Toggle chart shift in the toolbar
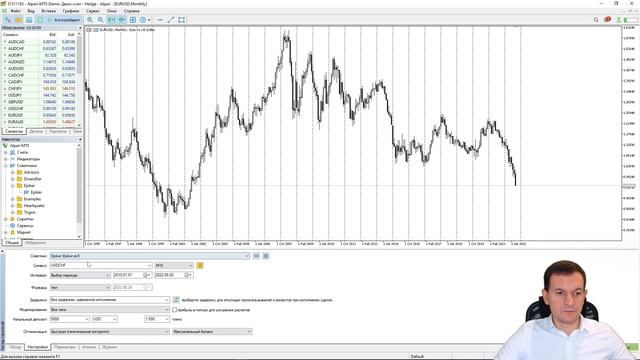 click(x=111, y=20)
